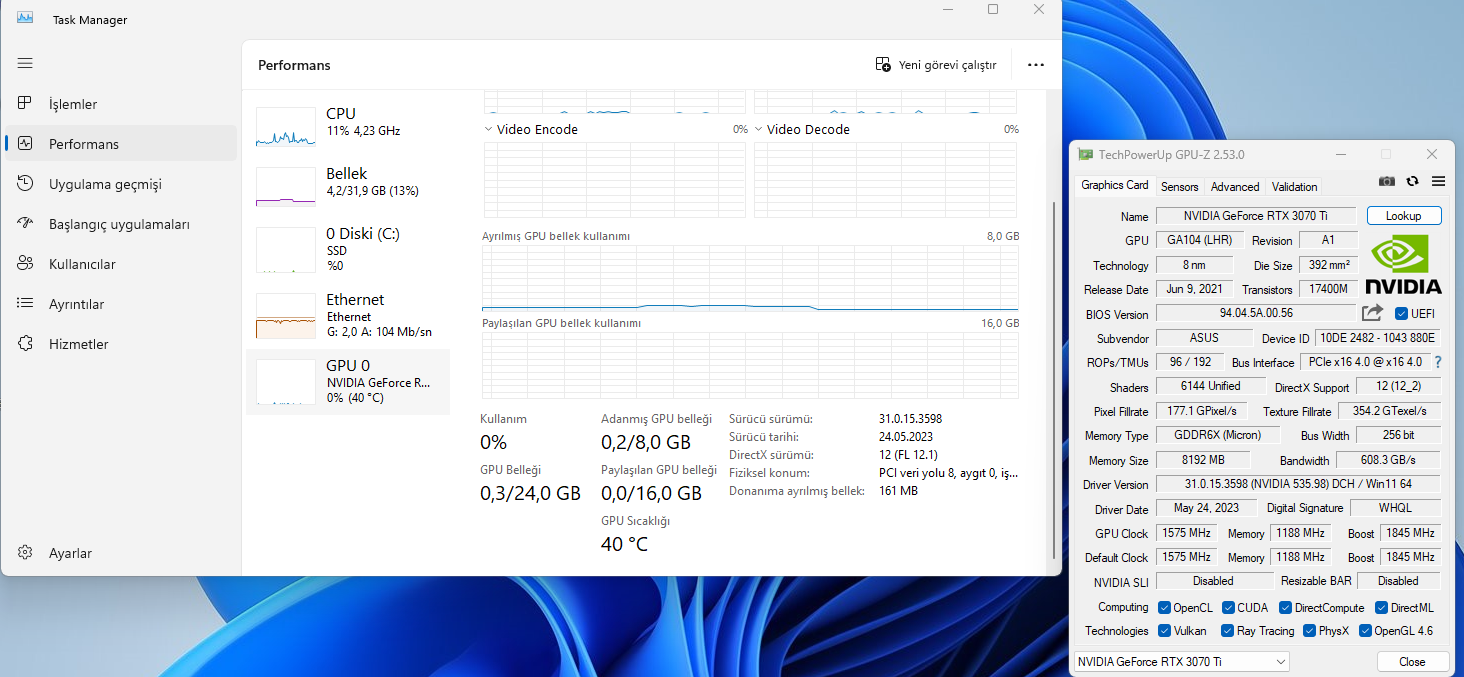Click the GPU Sıcaklığı value 40 °C

624,544
